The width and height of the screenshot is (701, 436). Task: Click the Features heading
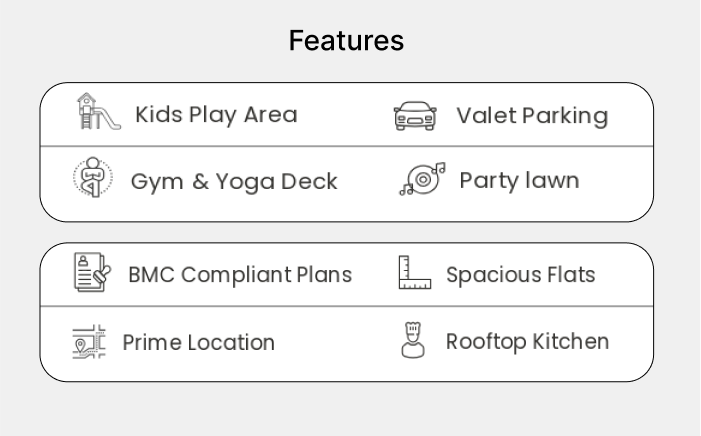346,41
